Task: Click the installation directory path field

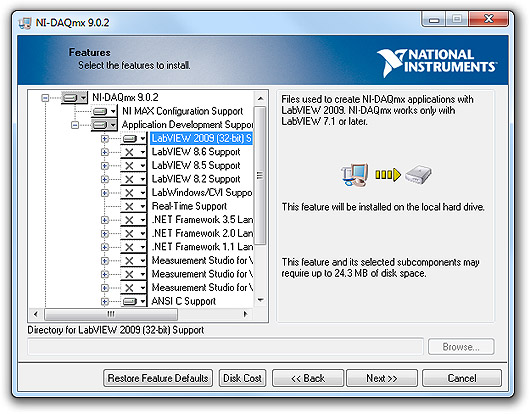Action: [x=225, y=347]
